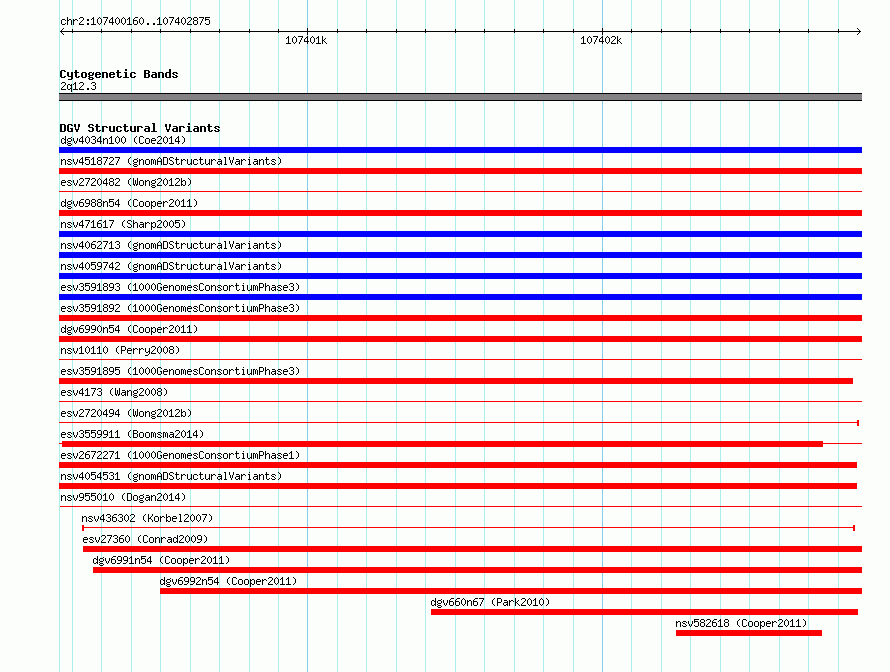Viewport: 890px width, 672px height.
Task: Open esv2672271 (1000GenomesConsortiumPhase1) label
Action: [x=180, y=455]
